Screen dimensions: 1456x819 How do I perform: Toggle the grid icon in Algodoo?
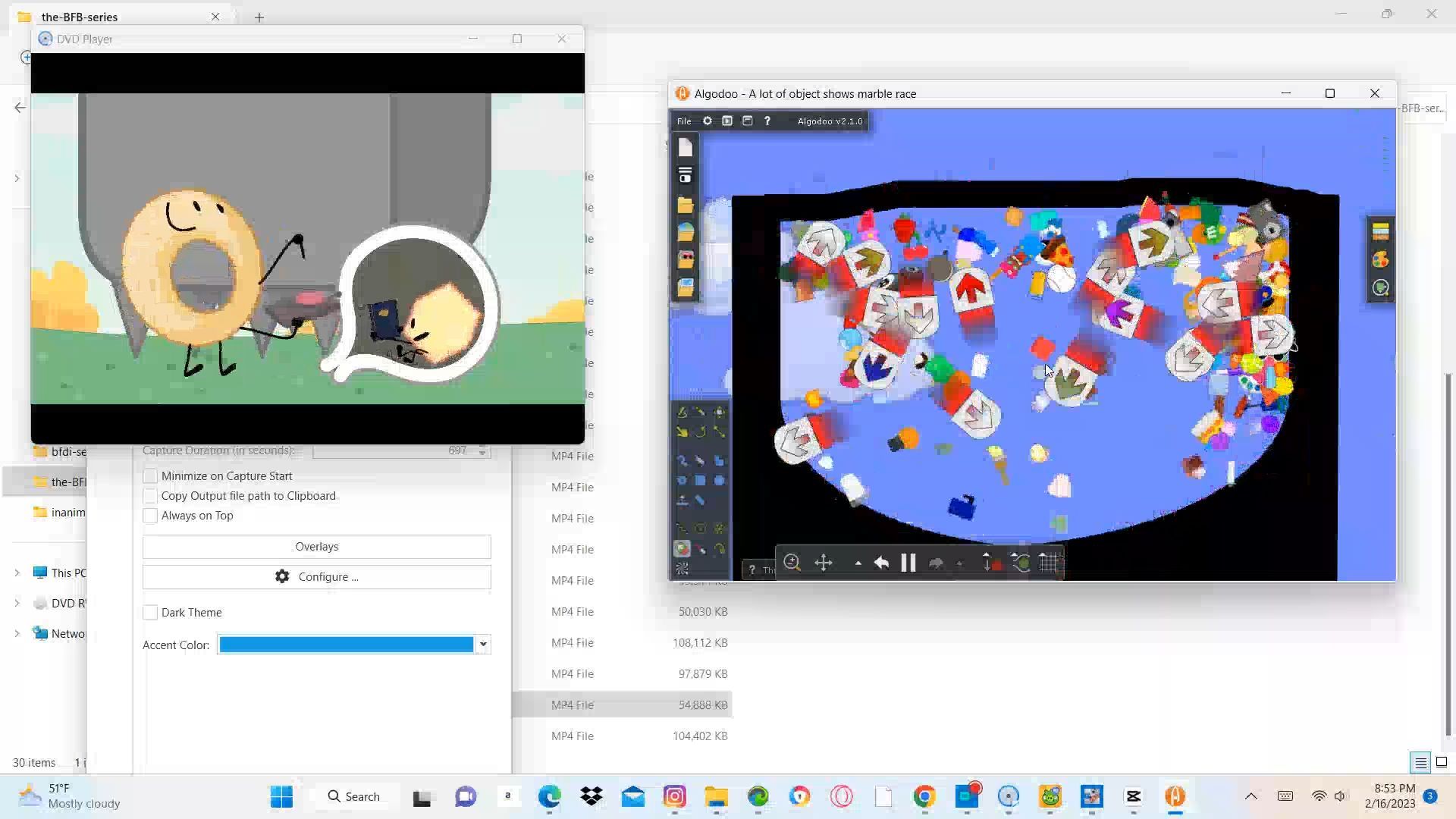(x=1050, y=563)
